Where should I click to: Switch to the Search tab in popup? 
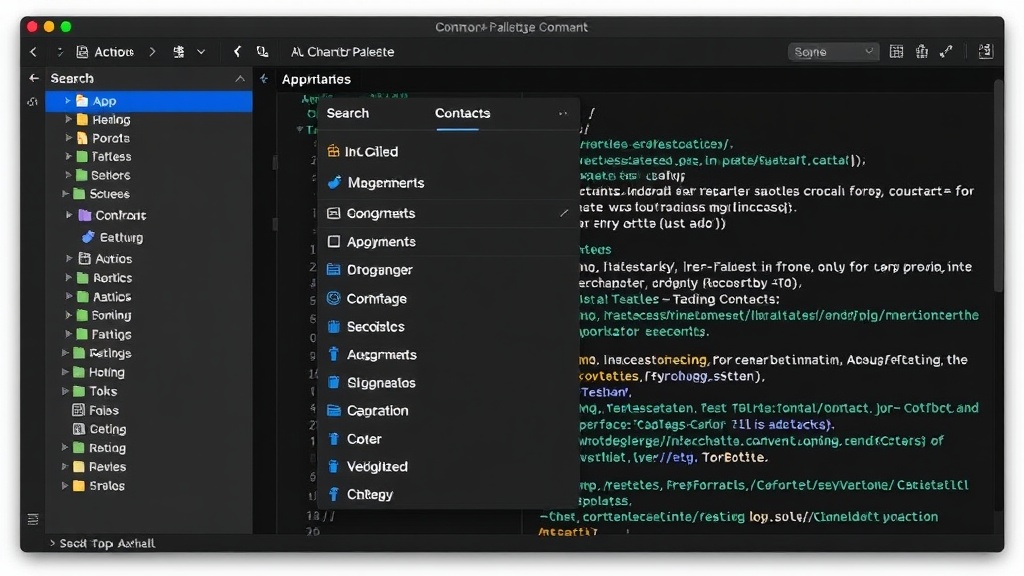(x=347, y=113)
